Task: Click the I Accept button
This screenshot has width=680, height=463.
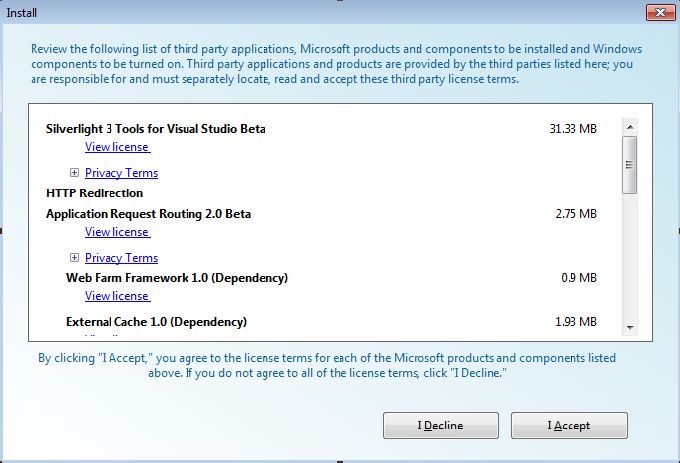Action: coord(569,425)
